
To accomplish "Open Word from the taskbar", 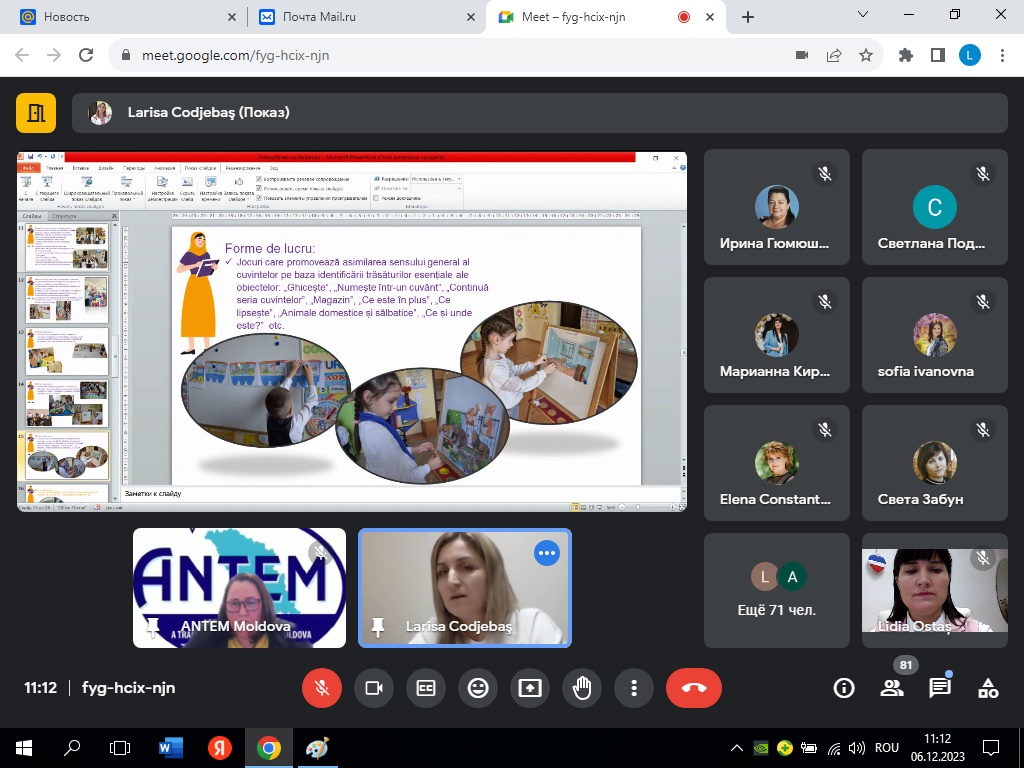I will (x=170, y=748).
